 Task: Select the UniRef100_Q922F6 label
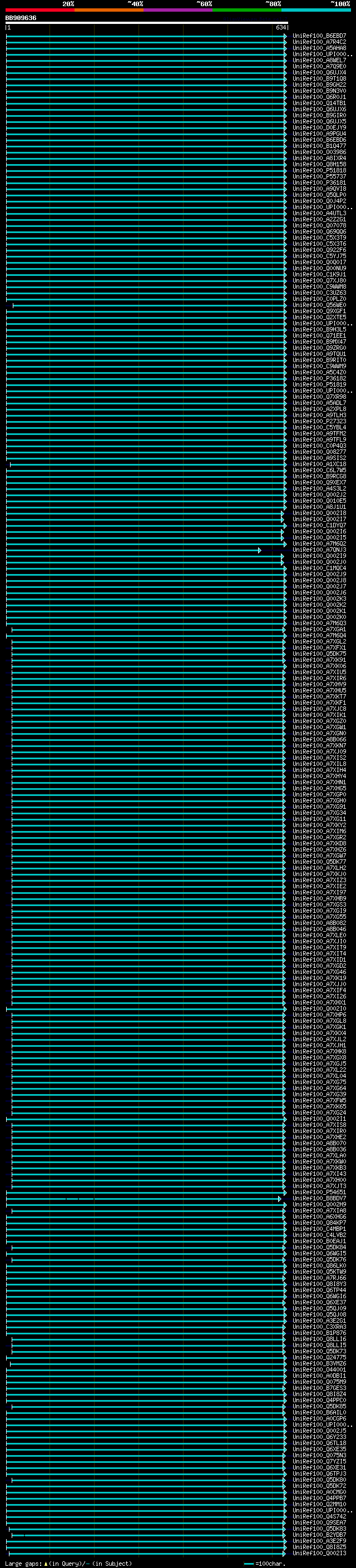(x=319, y=250)
